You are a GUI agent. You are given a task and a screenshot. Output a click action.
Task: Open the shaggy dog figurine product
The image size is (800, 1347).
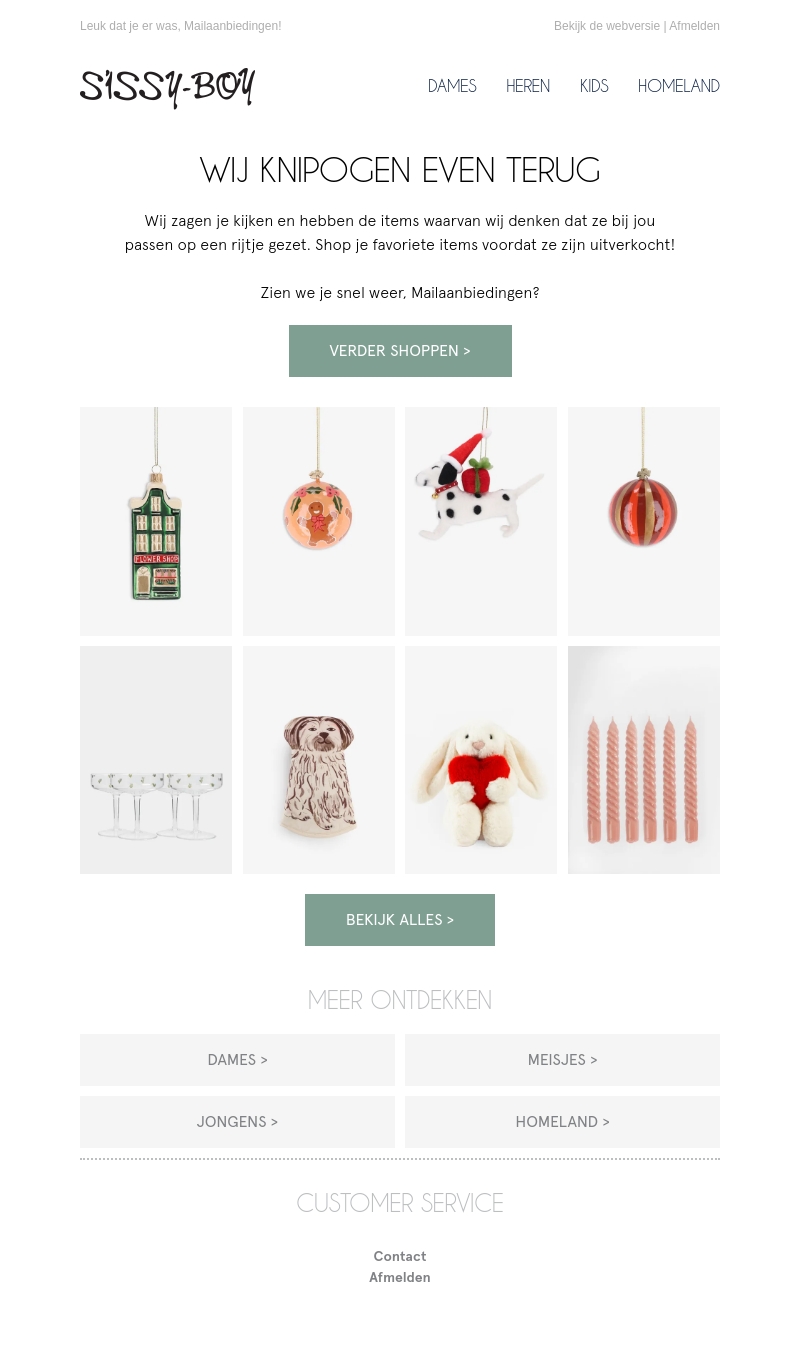[319, 760]
